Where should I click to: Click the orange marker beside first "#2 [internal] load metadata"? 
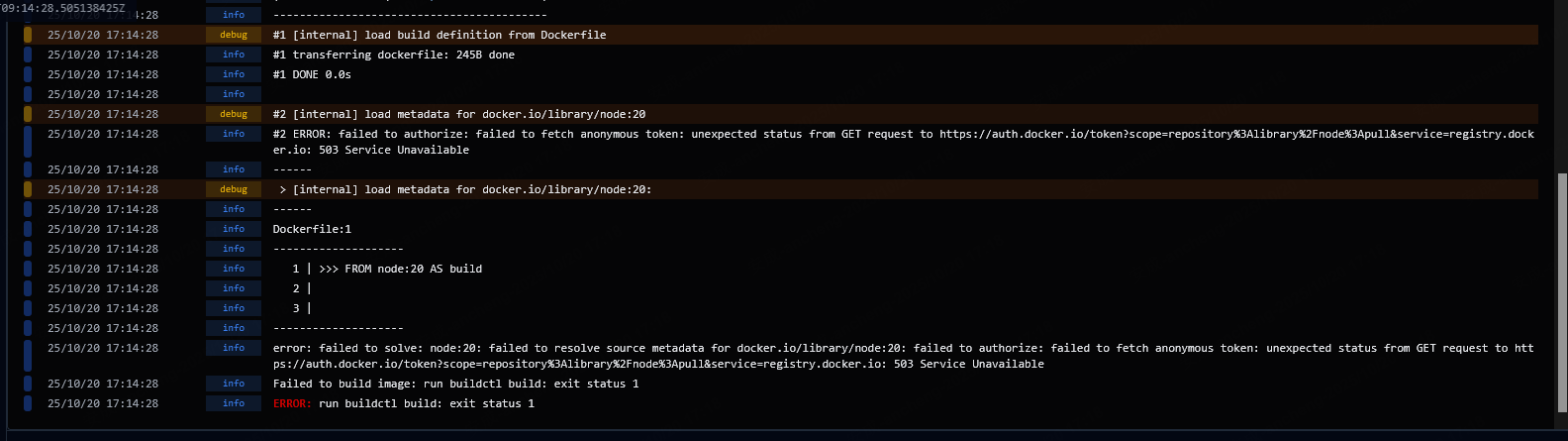point(28,114)
